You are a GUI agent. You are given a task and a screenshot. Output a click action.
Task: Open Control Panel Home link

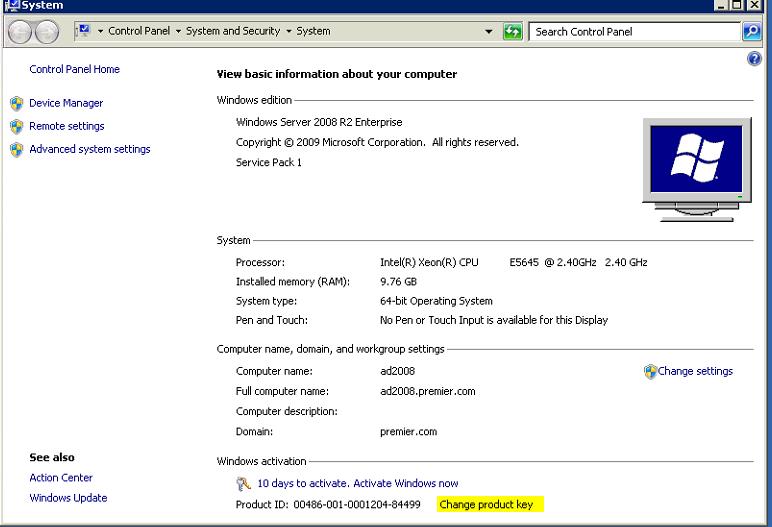tap(74, 69)
